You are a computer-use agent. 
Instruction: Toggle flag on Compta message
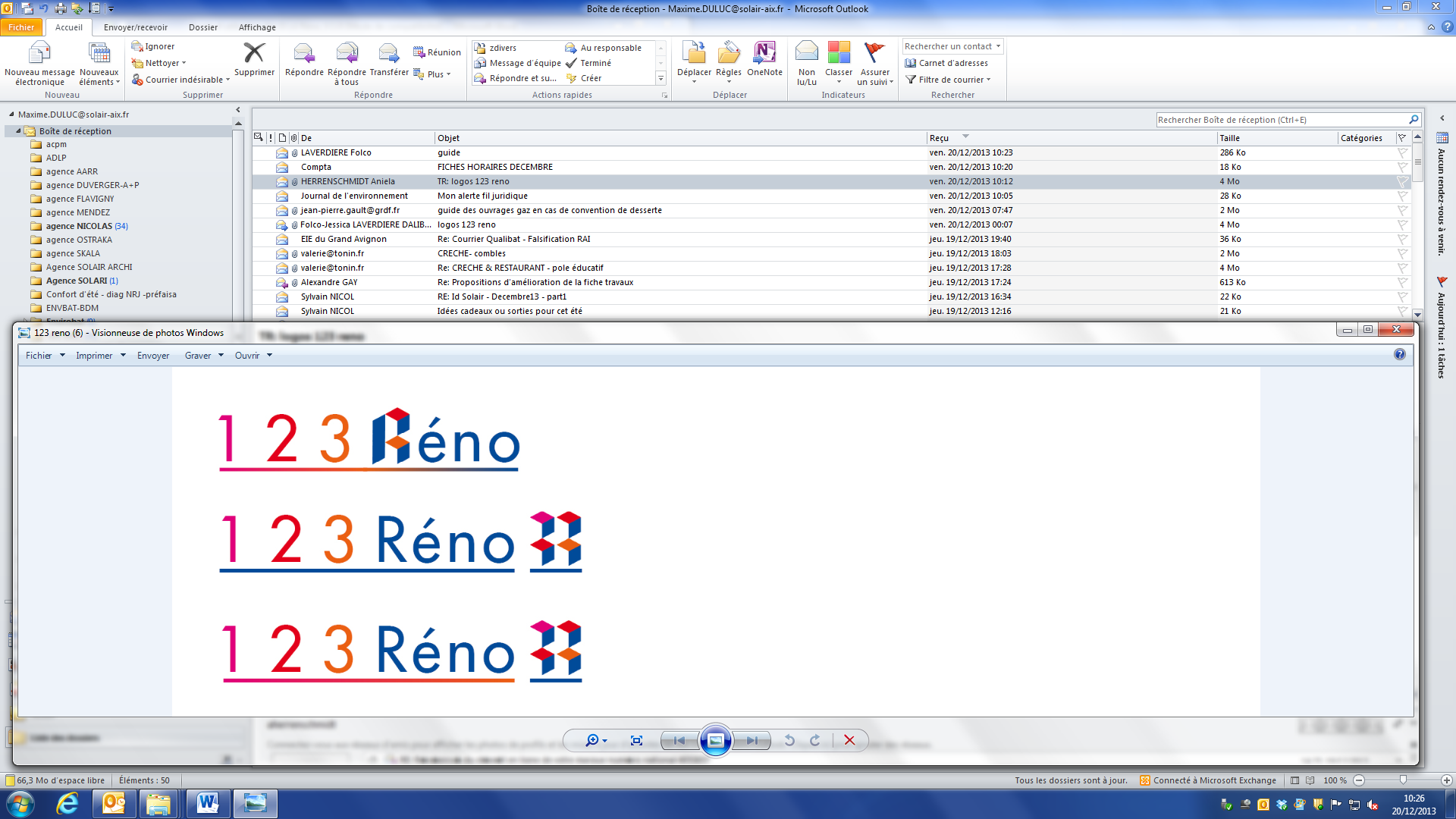[x=1402, y=168]
